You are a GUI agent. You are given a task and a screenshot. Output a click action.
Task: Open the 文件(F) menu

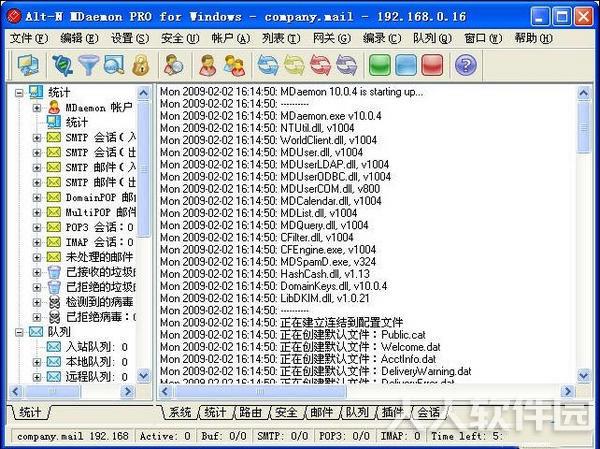pyautogui.click(x=29, y=38)
